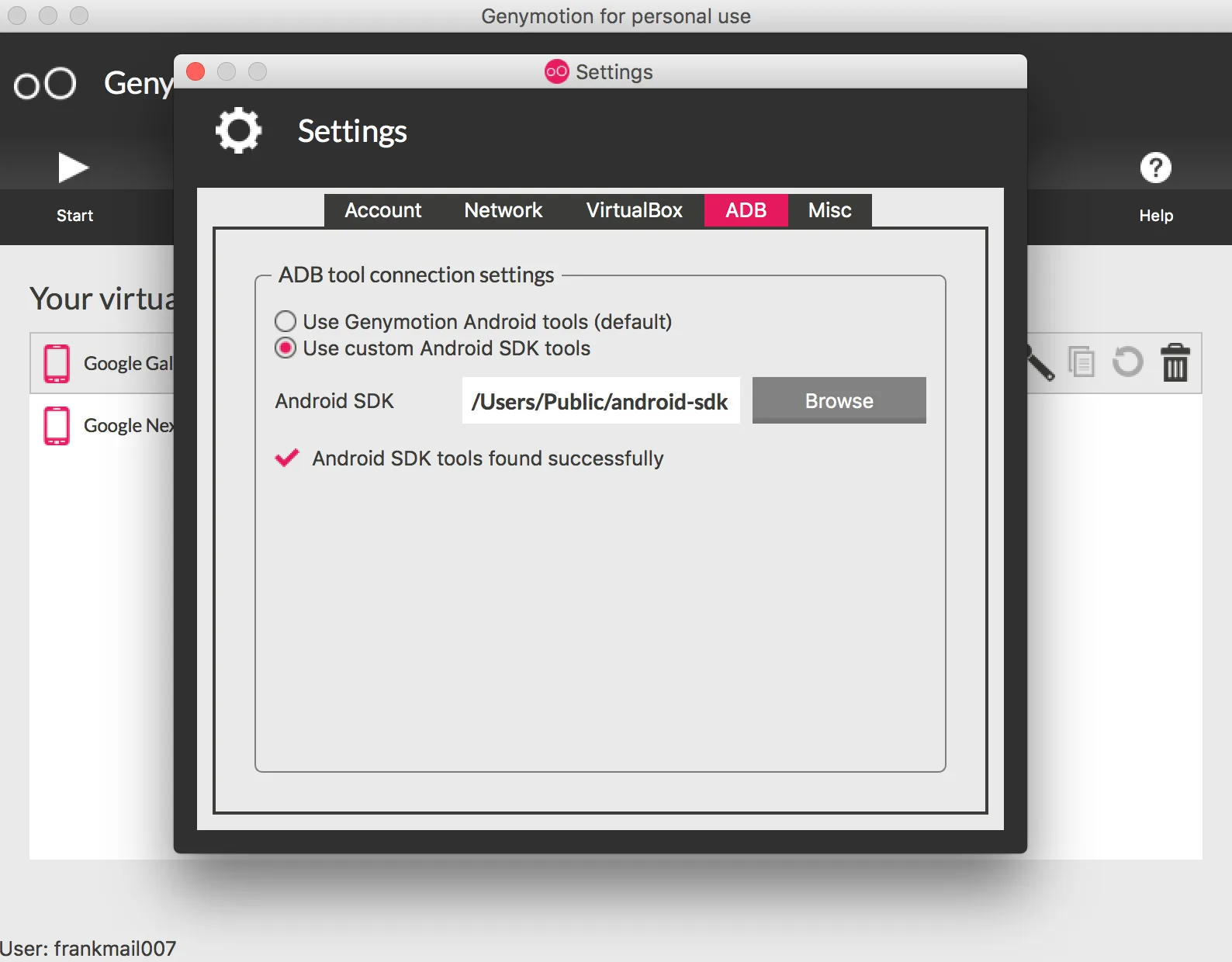Screen dimensions: 1232x962
Task: Delete virtual device with trash icon
Action: pos(1175,362)
